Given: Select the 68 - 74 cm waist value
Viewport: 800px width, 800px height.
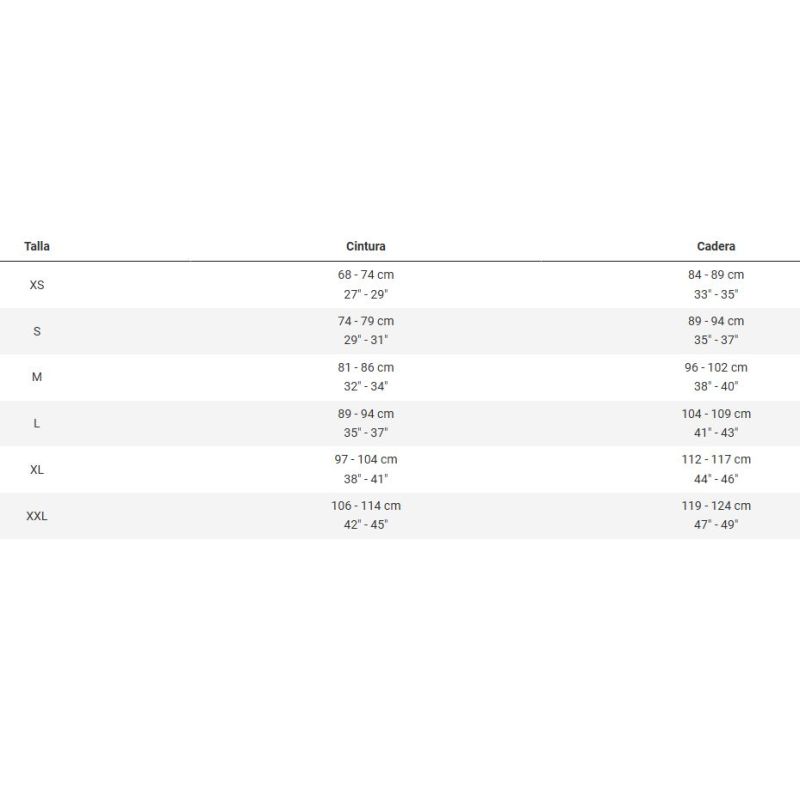Looking at the screenshot, I should click(x=366, y=275).
